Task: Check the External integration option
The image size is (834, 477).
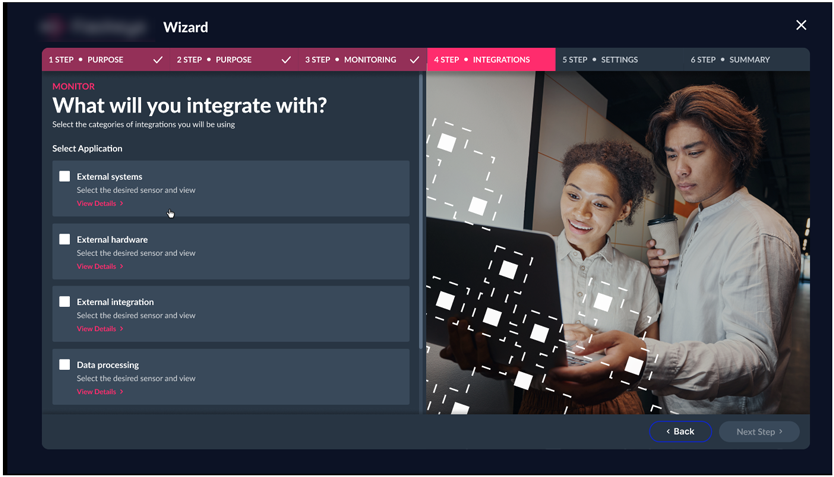Action: 65,301
